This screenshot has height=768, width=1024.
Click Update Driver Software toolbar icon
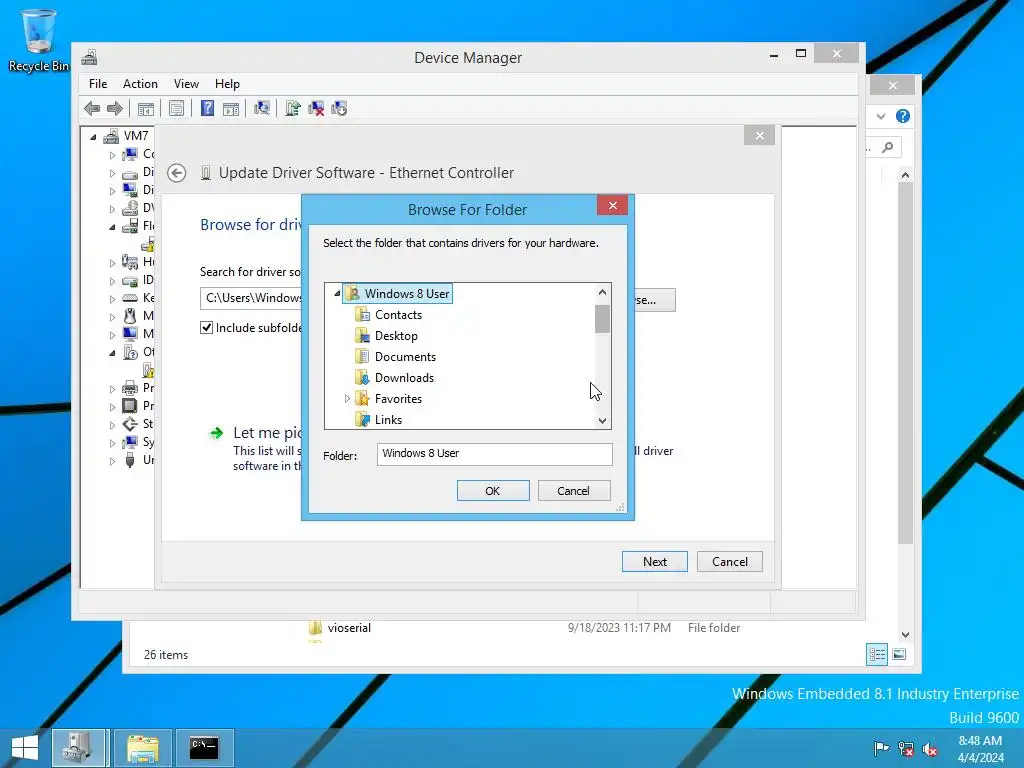tap(293, 108)
